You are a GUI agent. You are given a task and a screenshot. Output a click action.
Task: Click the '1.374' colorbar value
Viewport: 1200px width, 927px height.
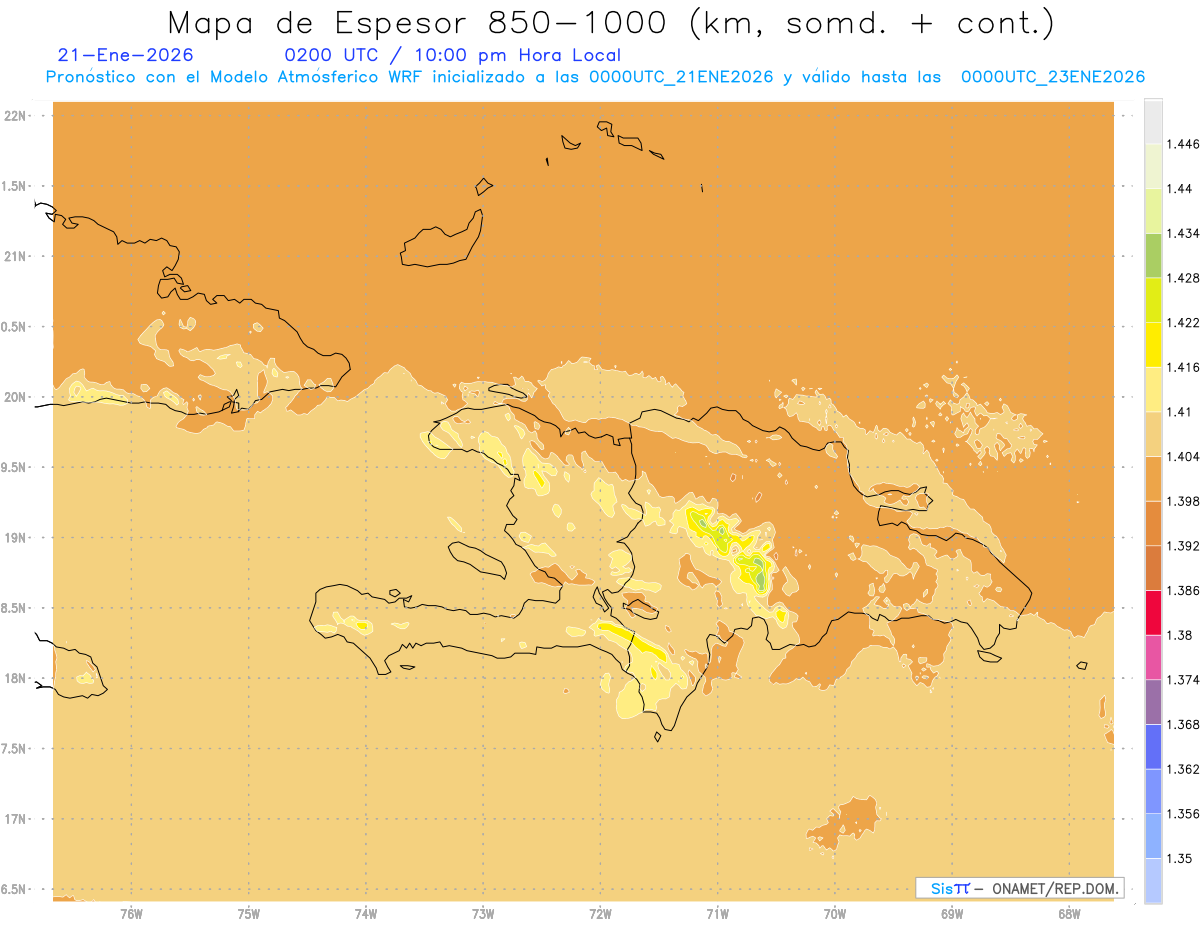tap(1183, 680)
